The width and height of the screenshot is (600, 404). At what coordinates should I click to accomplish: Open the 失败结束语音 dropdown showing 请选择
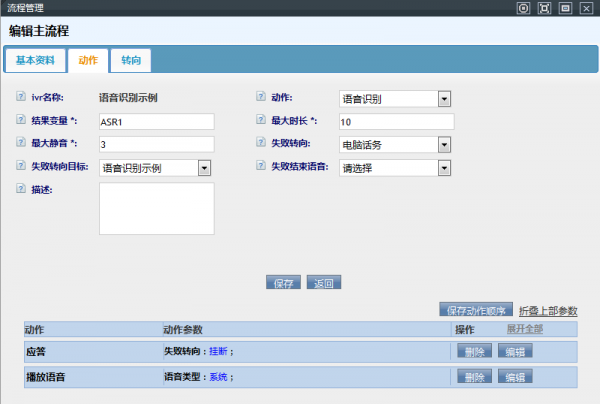click(x=395, y=168)
